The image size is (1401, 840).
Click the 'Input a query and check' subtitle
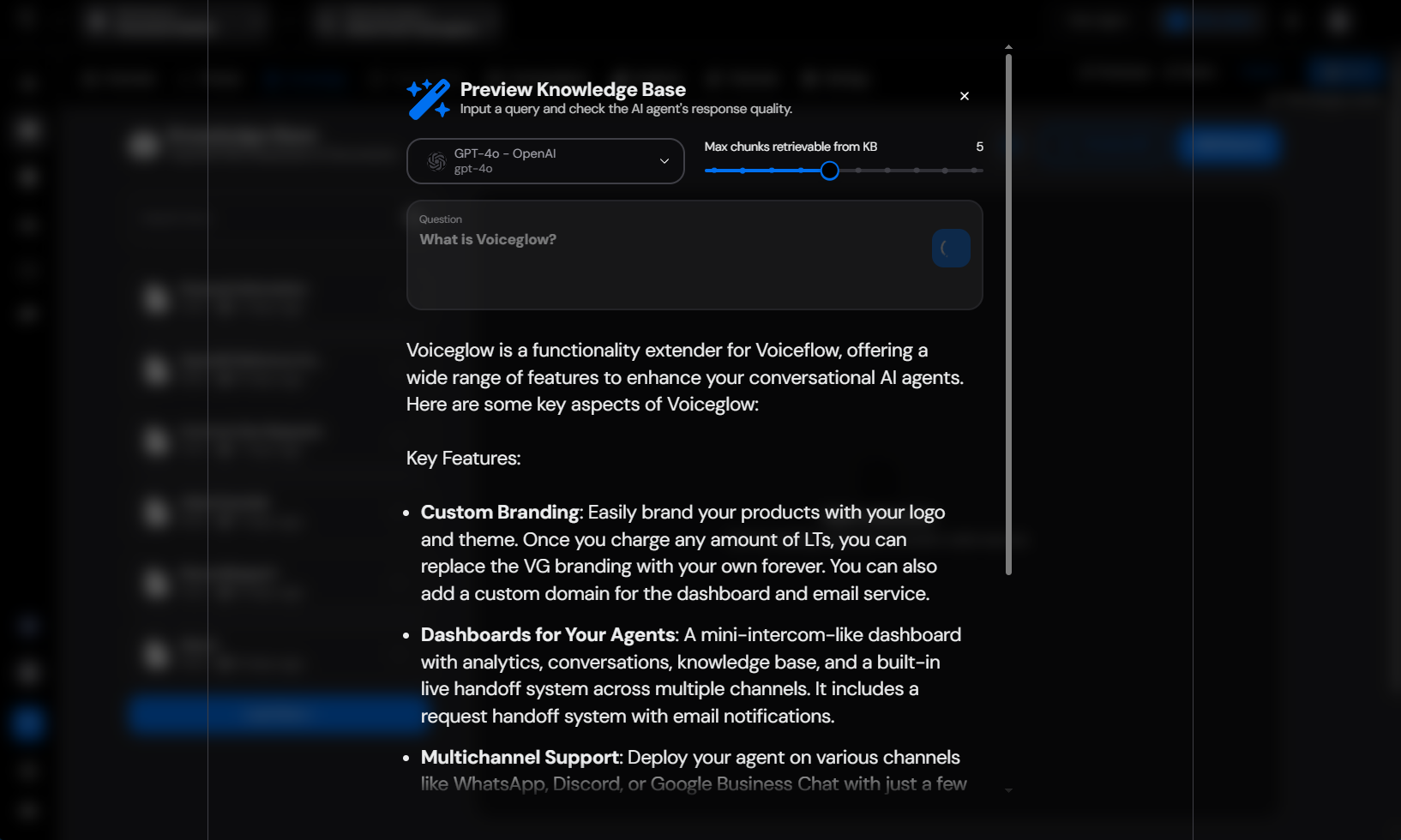[x=626, y=109]
